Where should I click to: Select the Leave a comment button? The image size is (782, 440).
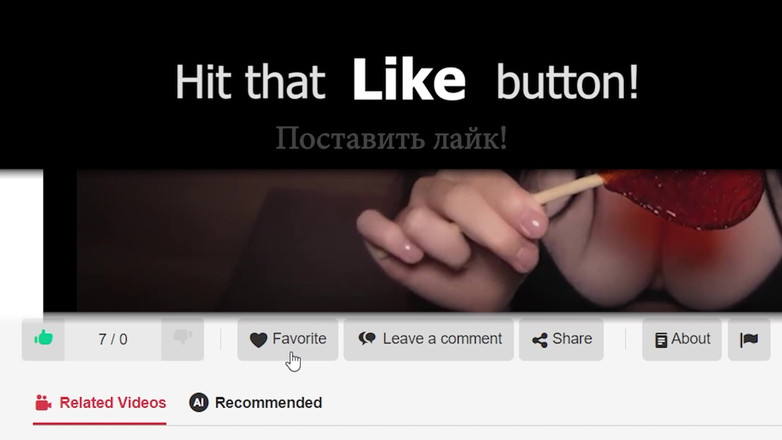[428, 339]
